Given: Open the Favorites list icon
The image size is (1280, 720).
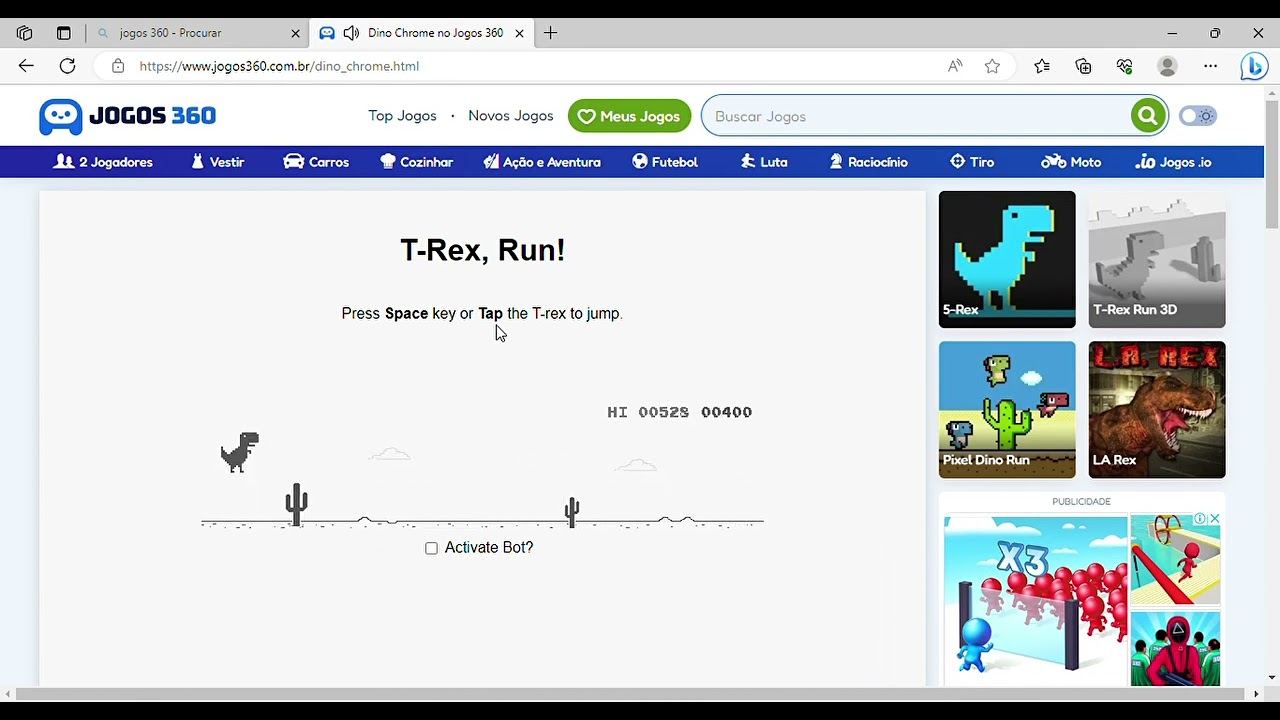Looking at the screenshot, I should point(1042,66).
